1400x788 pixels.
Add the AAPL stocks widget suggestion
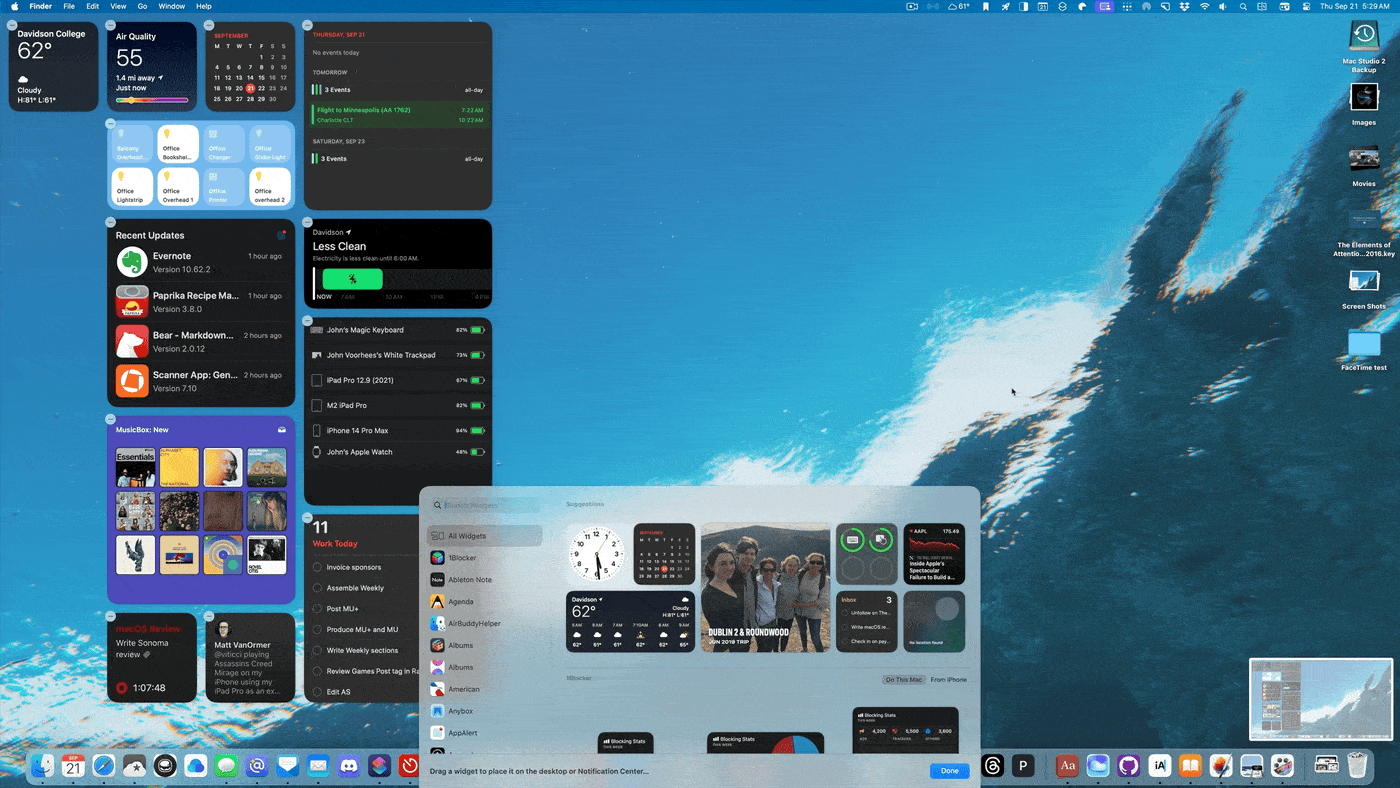(934, 554)
